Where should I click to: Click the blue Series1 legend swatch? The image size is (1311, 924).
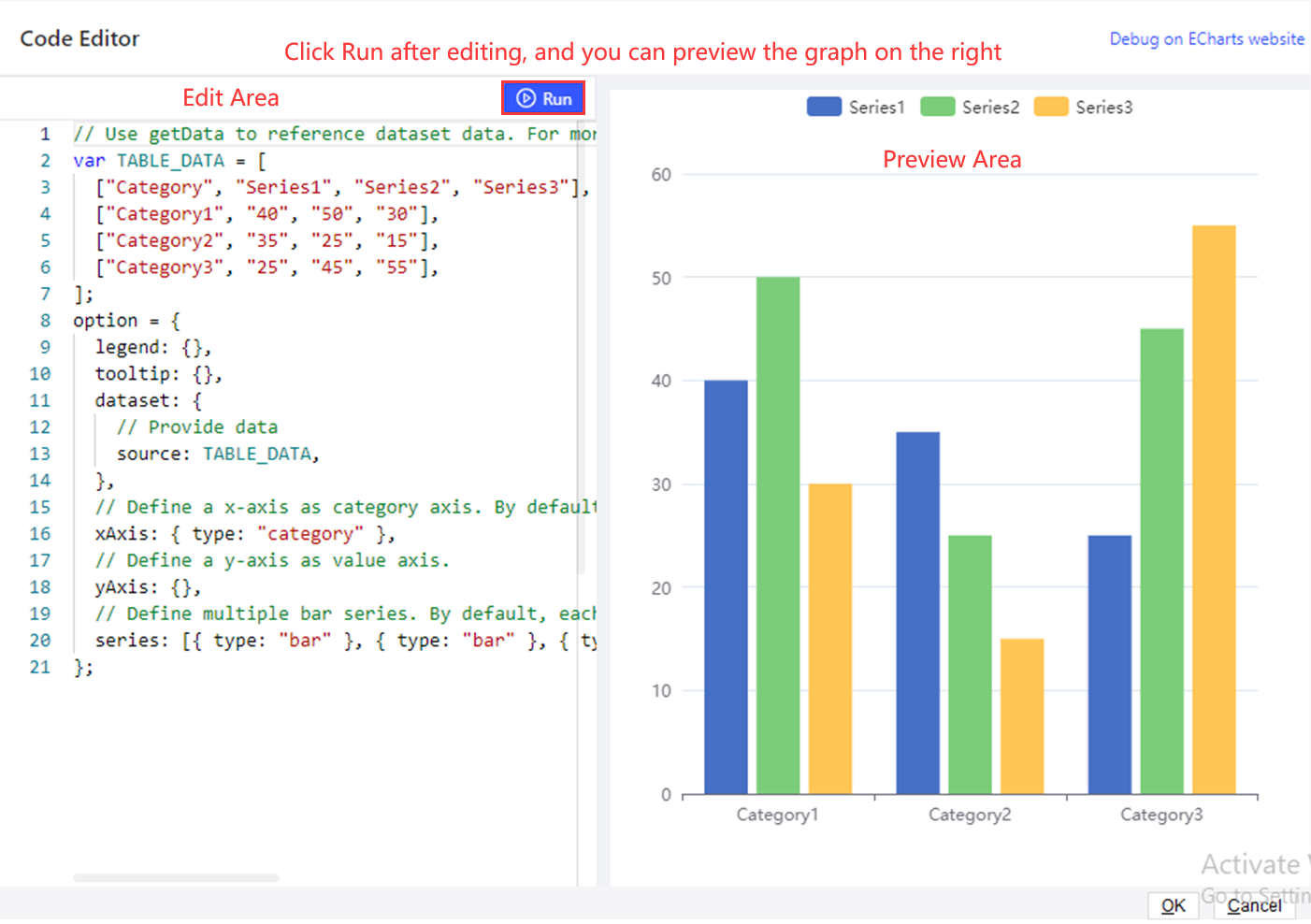824,108
